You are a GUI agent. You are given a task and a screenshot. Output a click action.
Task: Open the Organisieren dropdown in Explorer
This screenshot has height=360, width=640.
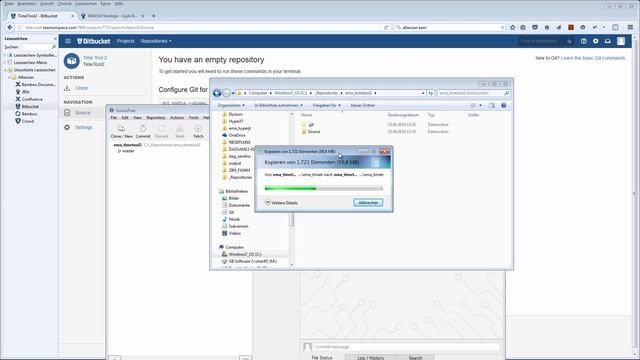coord(231,105)
